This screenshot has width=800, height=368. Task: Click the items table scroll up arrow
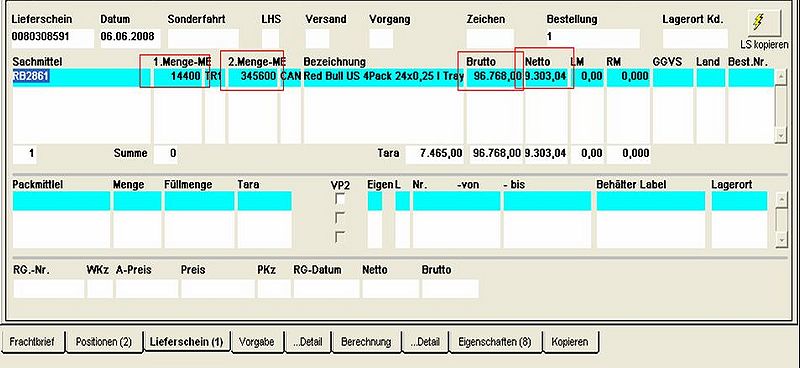click(x=780, y=77)
